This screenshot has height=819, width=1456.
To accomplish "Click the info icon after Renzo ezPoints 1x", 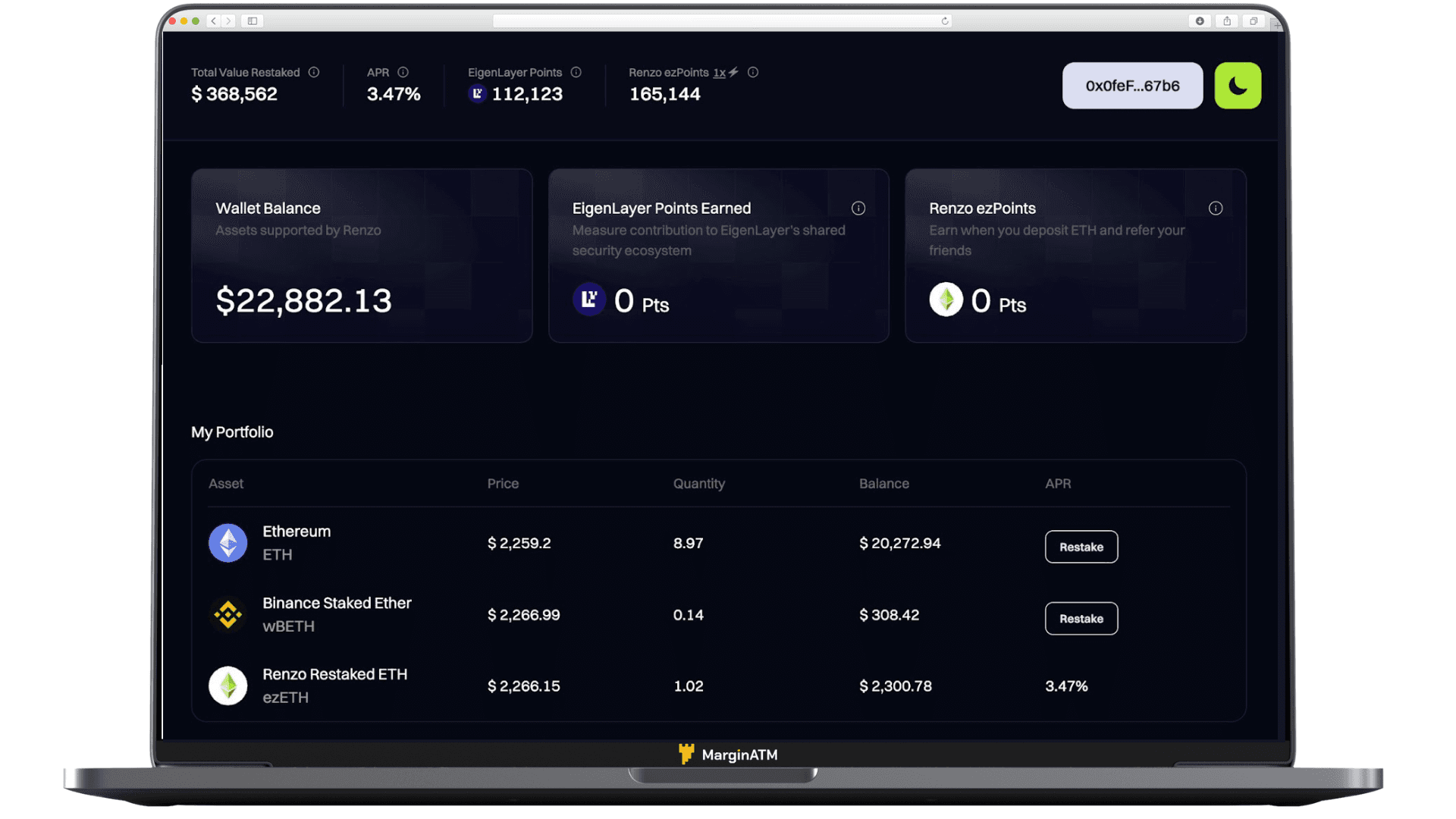I will (753, 72).
